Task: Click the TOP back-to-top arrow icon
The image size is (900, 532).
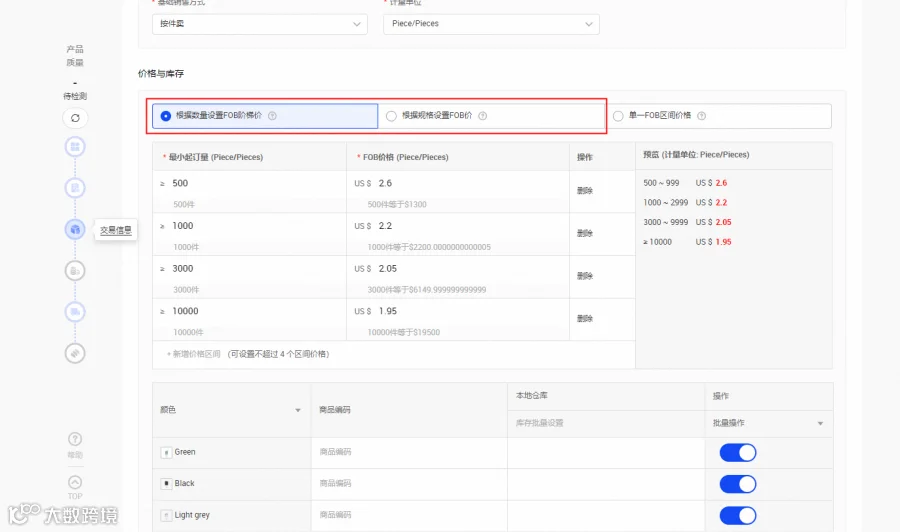Action: coord(75,482)
